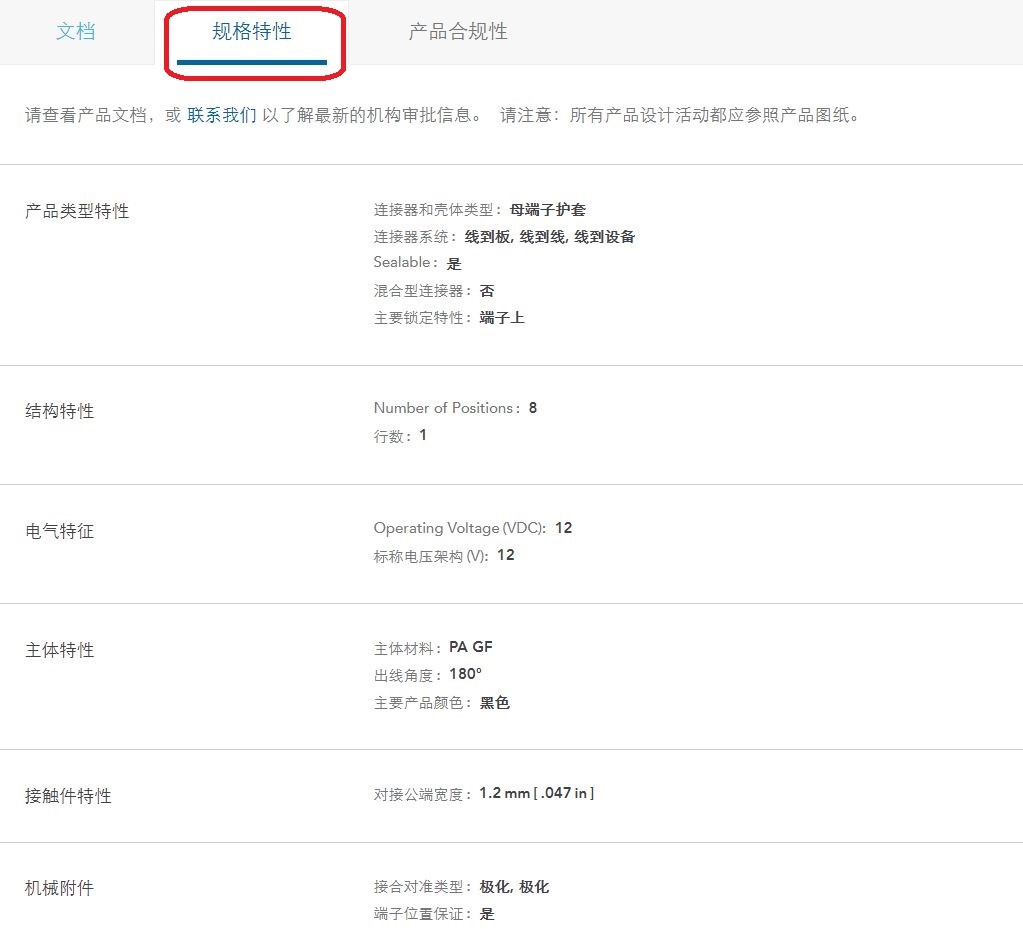Click the 标称电压架构 (V) label

pos(431,556)
